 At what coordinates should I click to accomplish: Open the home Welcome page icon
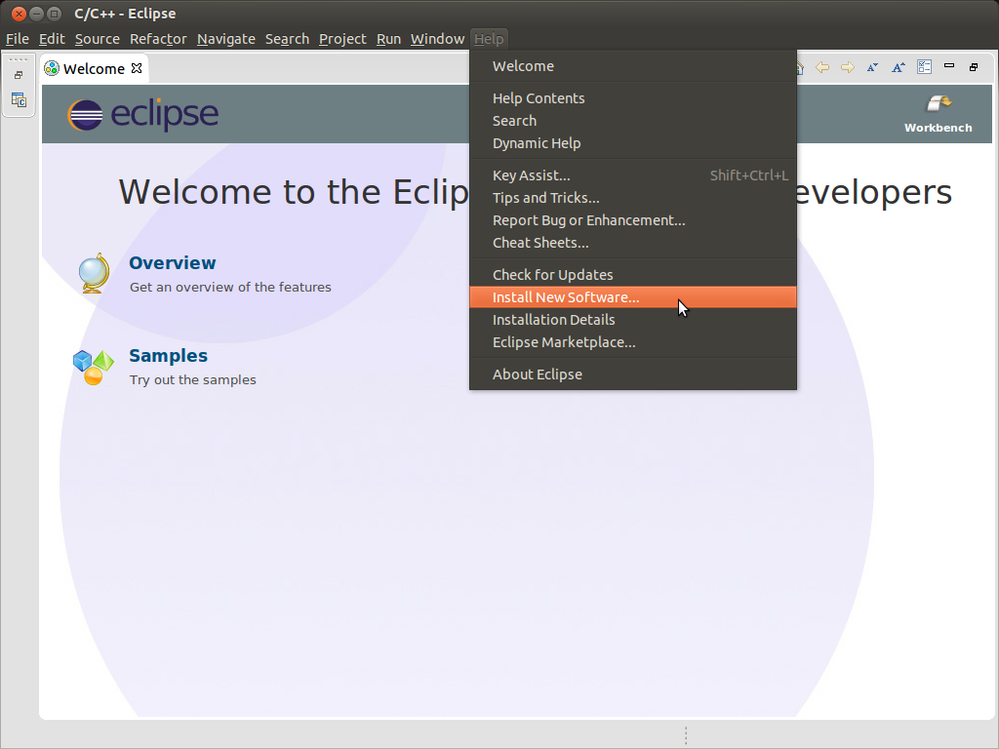click(798, 67)
